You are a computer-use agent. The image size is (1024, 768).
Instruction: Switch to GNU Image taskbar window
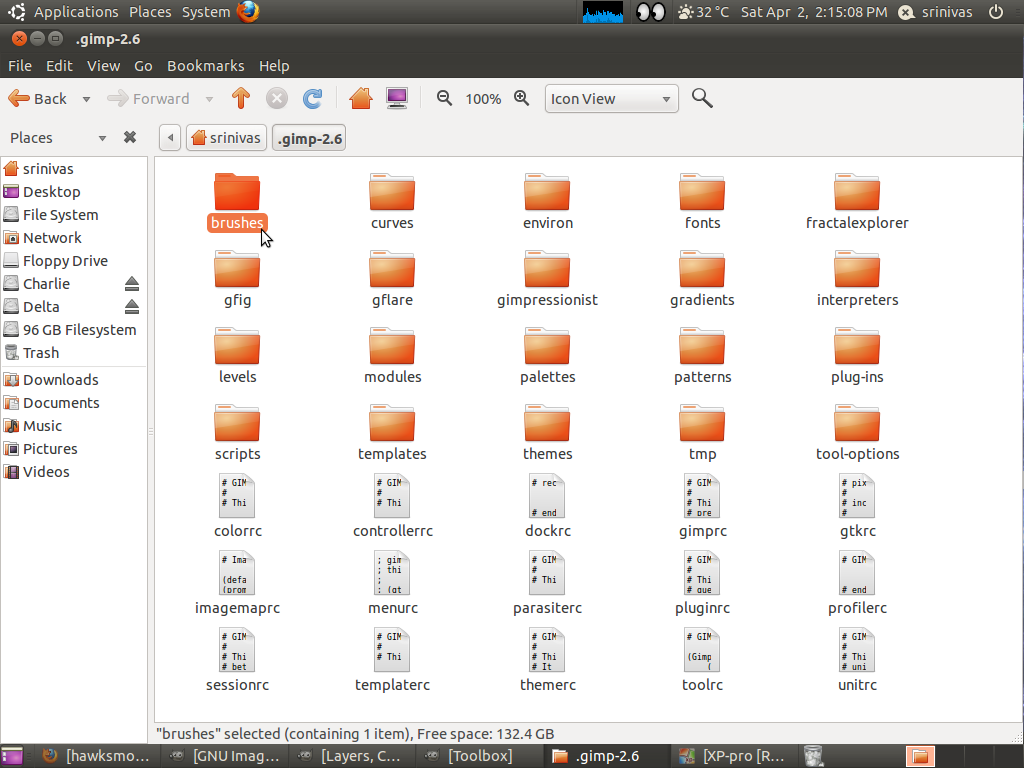(x=225, y=756)
